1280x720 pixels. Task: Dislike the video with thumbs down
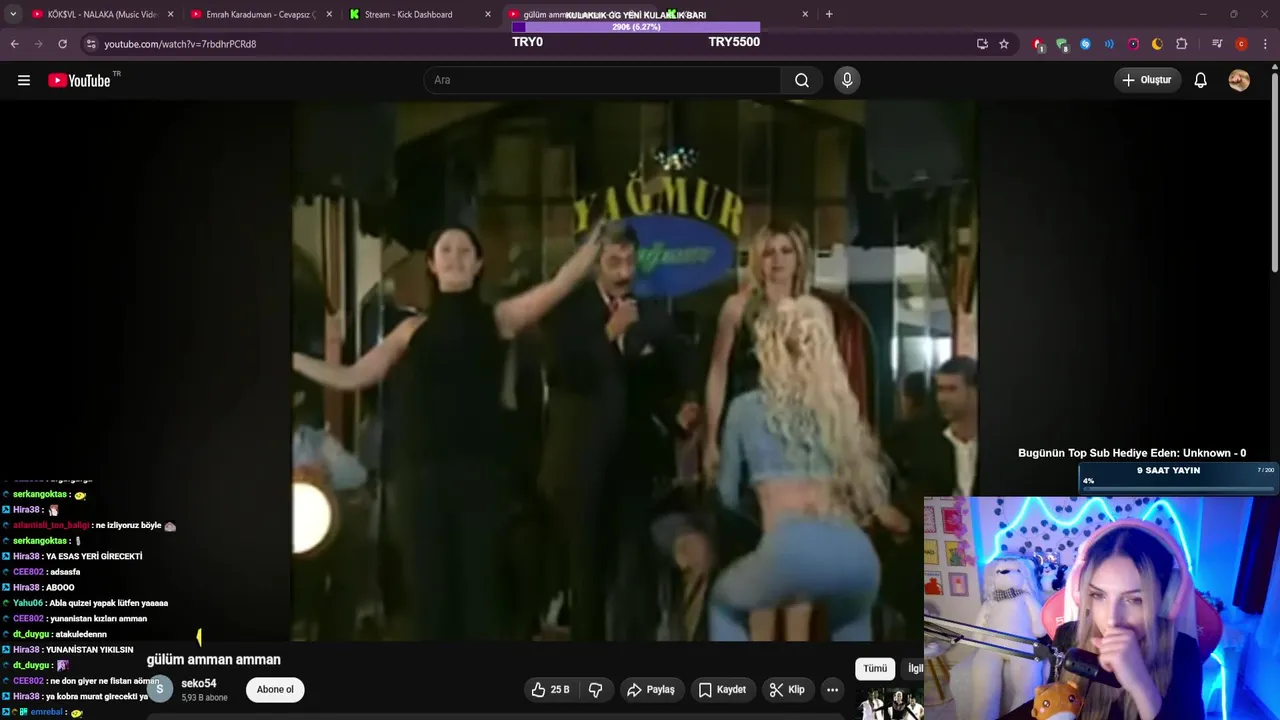[x=596, y=689]
